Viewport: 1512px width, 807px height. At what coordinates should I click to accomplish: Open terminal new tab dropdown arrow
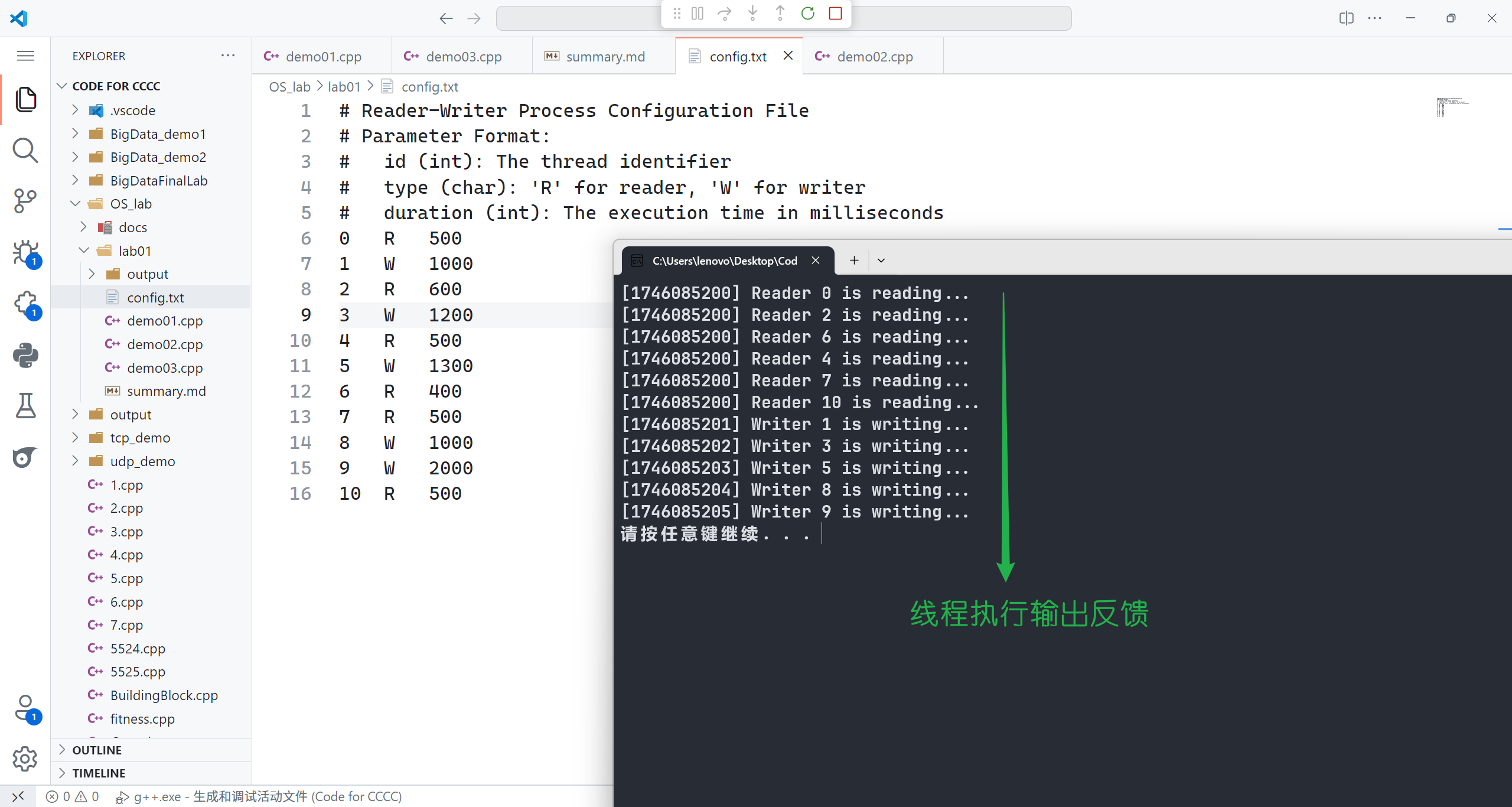[881, 261]
